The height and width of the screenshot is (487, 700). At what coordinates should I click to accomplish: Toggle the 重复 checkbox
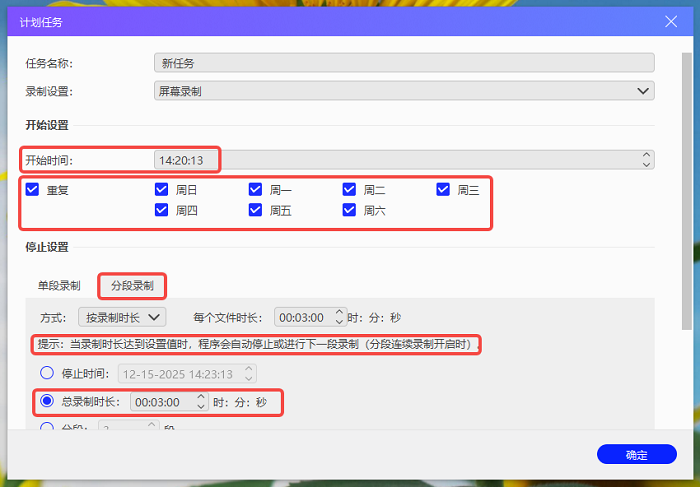point(33,189)
